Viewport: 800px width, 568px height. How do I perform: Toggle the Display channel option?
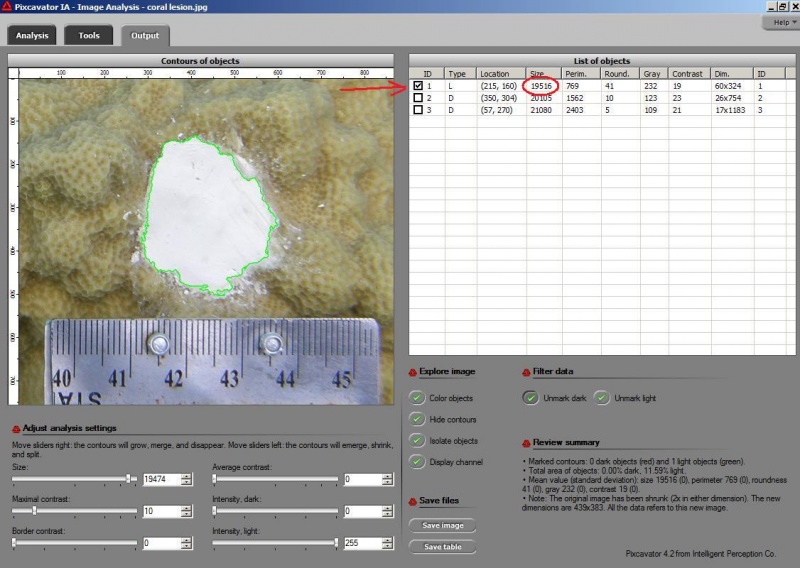pyautogui.click(x=417, y=462)
